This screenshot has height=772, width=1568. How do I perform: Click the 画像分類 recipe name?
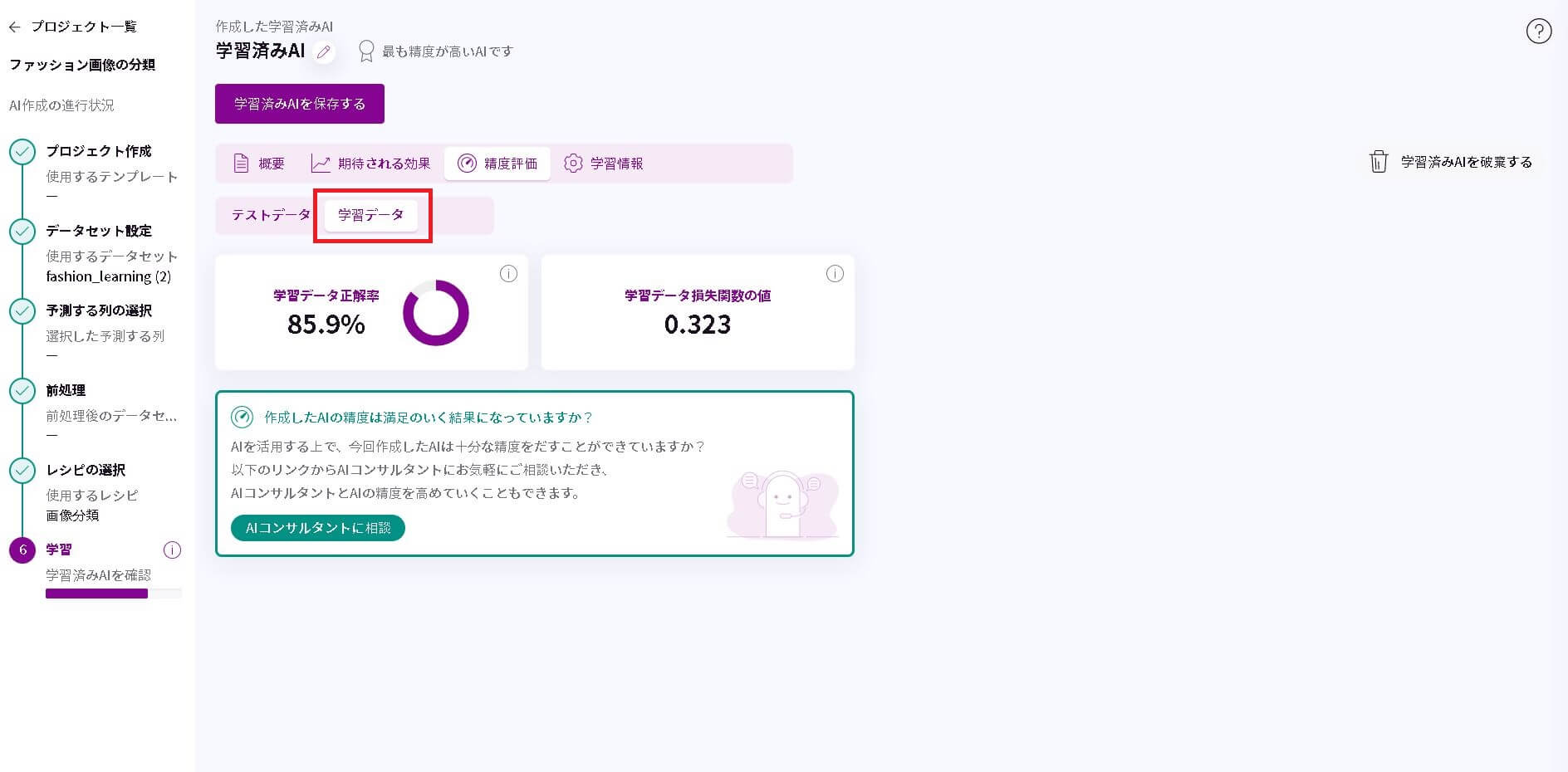[72, 515]
